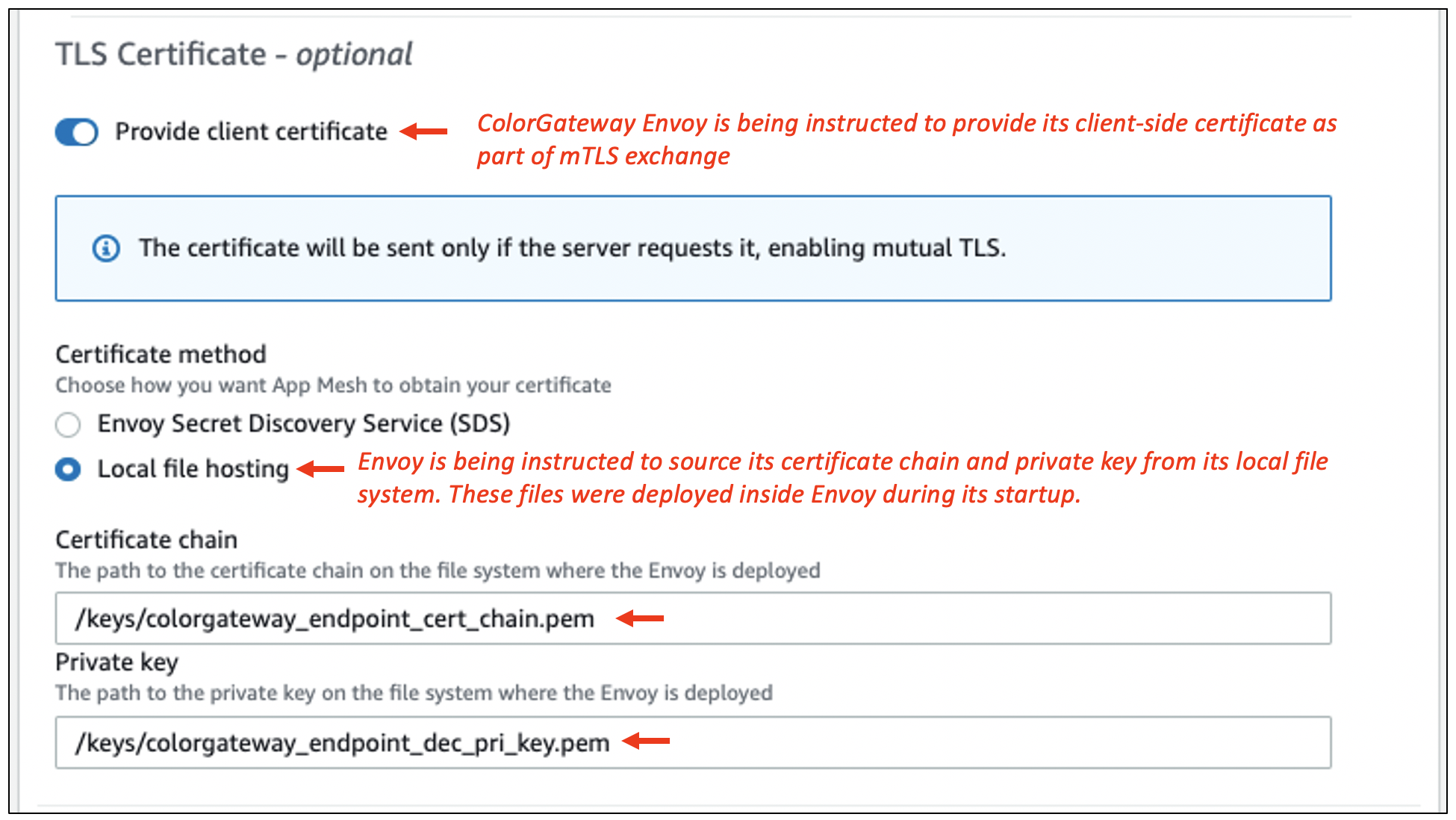Click the mutual TLS info message text
1456x820 pixels.
(x=572, y=248)
